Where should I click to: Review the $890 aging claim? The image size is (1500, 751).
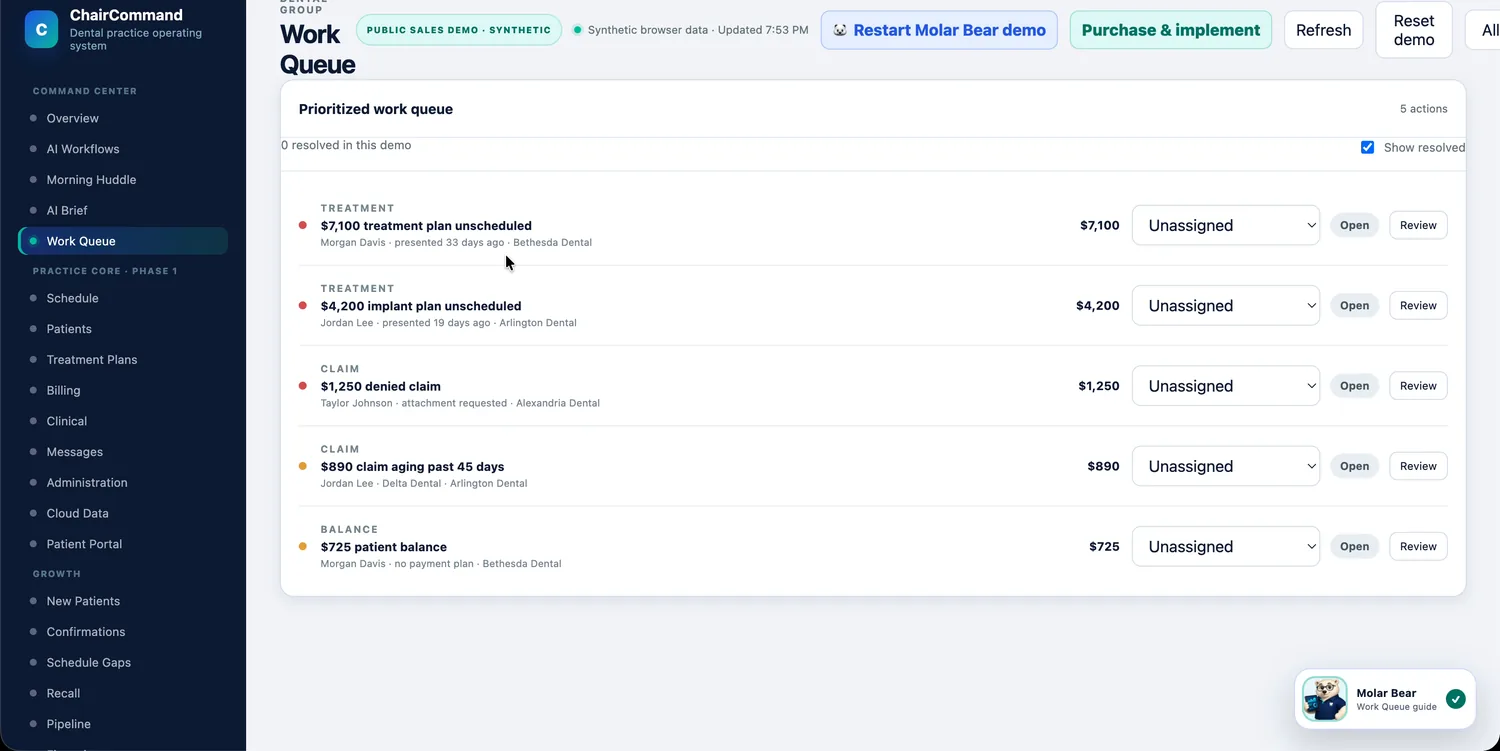click(1418, 466)
